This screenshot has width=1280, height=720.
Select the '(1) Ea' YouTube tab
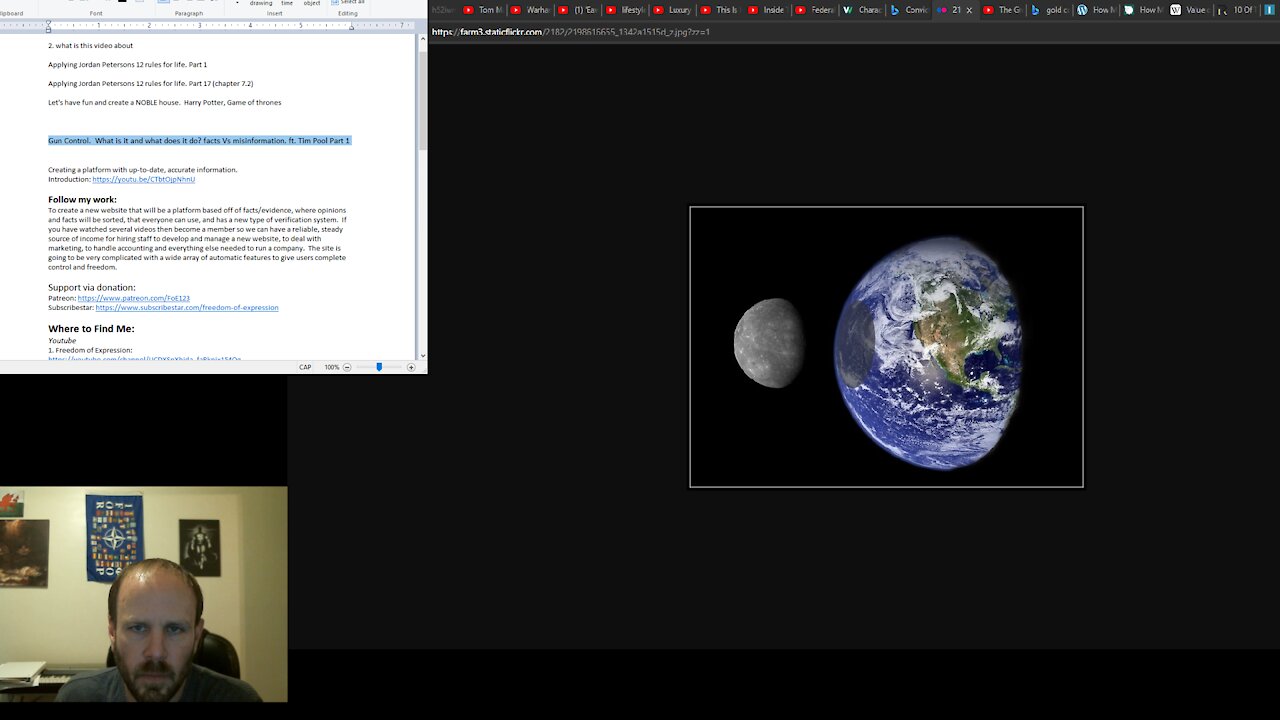click(578, 10)
